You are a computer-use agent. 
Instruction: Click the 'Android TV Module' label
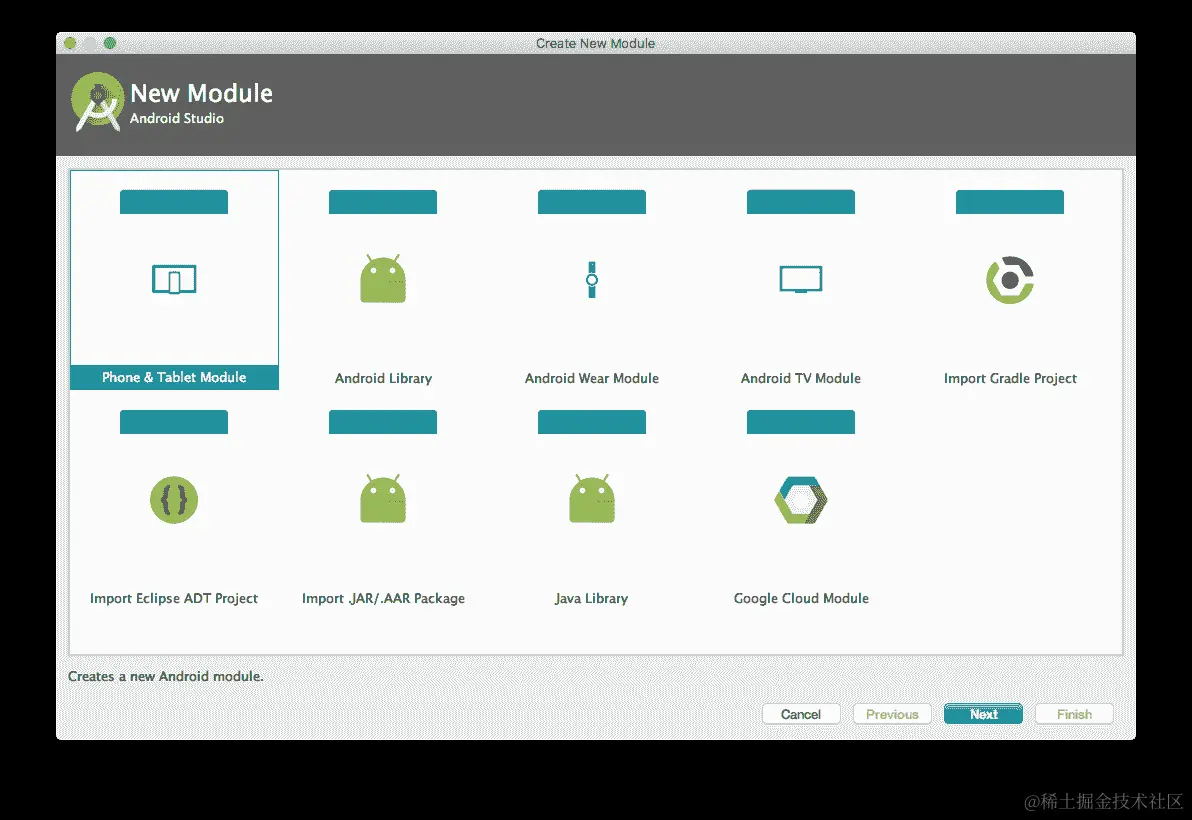tap(800, 378)
